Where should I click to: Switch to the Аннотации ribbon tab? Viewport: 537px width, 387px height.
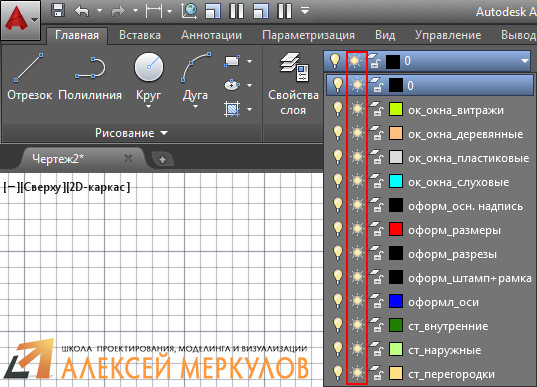coord(211,35)
